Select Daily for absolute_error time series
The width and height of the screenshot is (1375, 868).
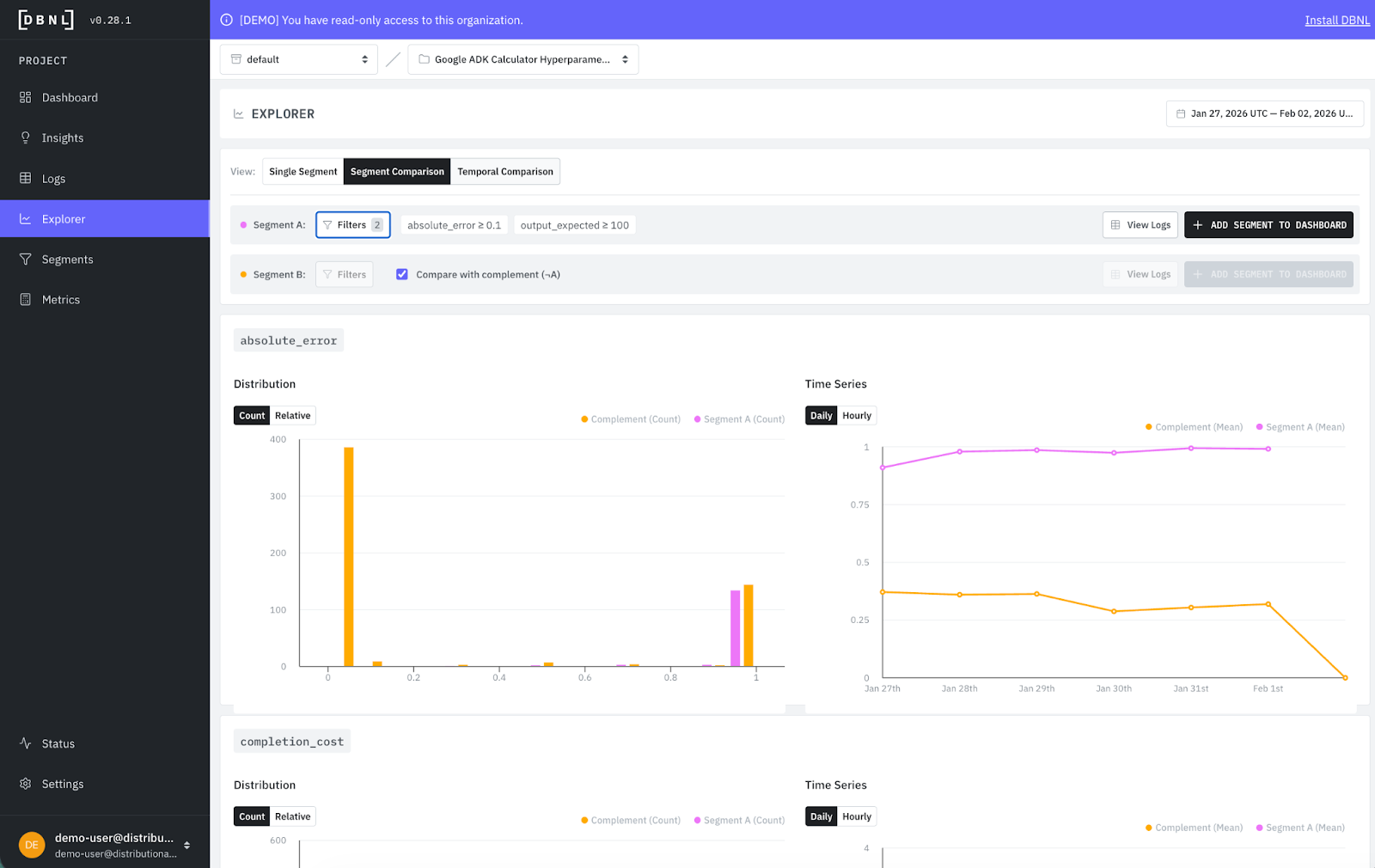[822, 416]
